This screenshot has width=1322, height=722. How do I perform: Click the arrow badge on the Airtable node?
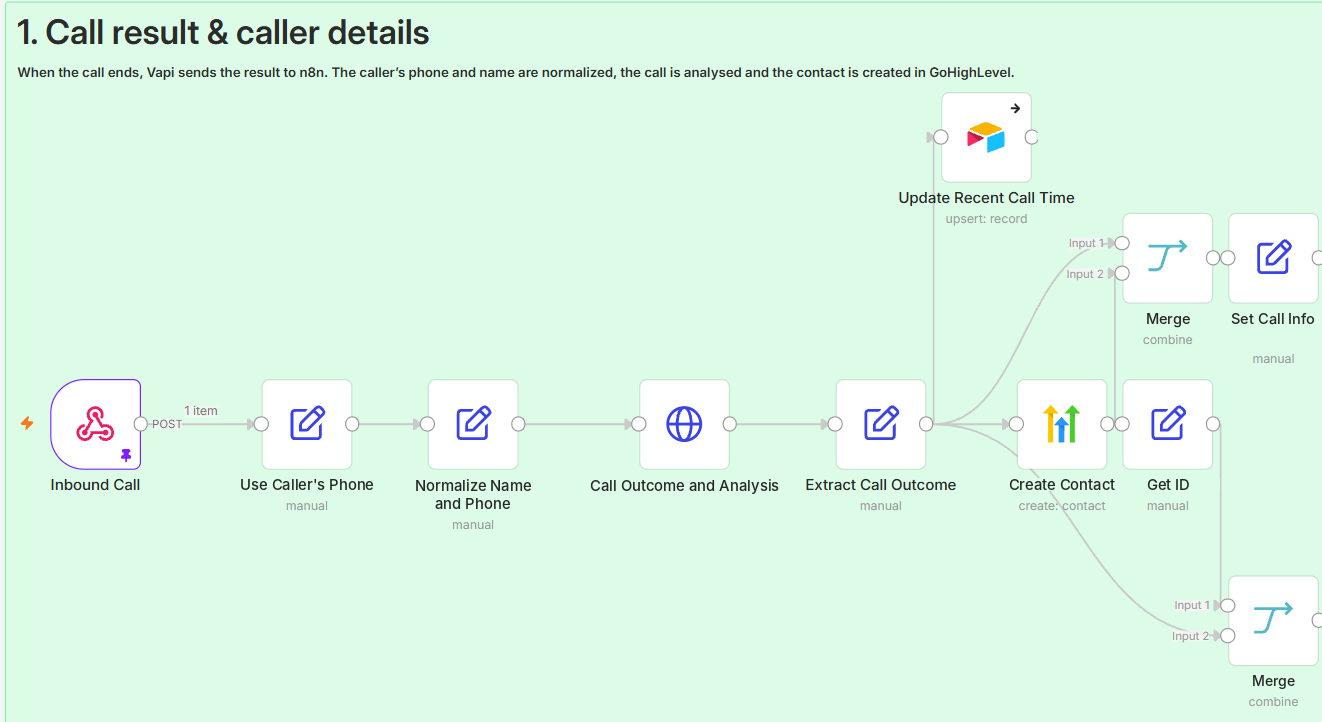click(1015, 108)
